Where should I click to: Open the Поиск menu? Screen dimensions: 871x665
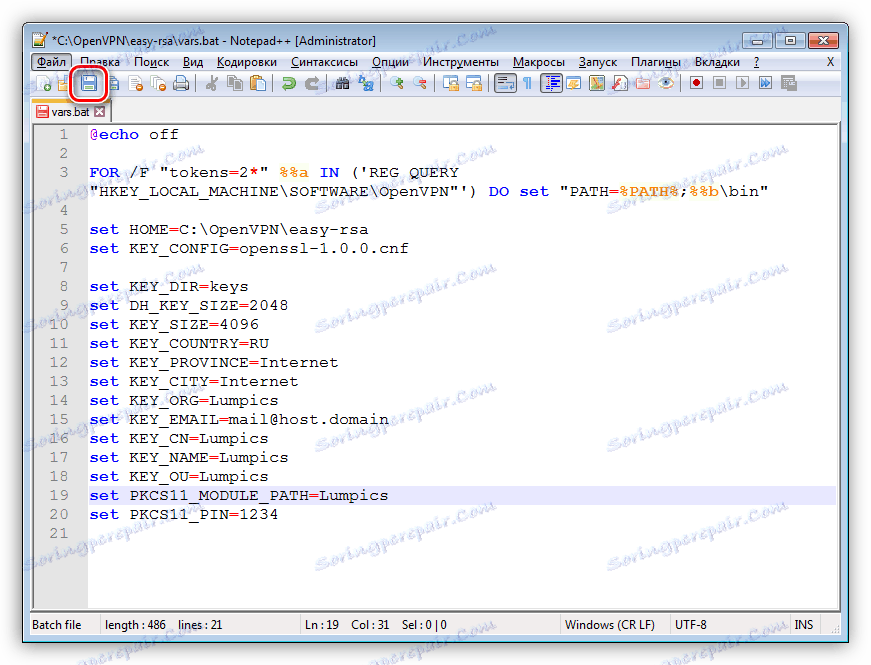point(151,62)
